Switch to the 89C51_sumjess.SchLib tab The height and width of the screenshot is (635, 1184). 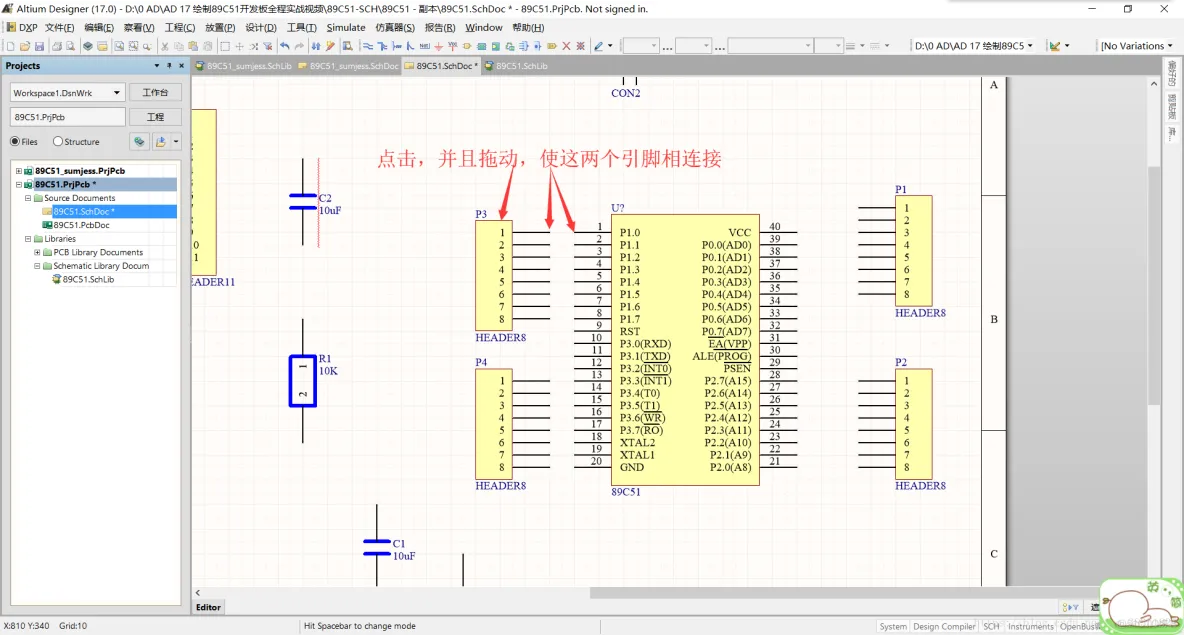(244, 66)
